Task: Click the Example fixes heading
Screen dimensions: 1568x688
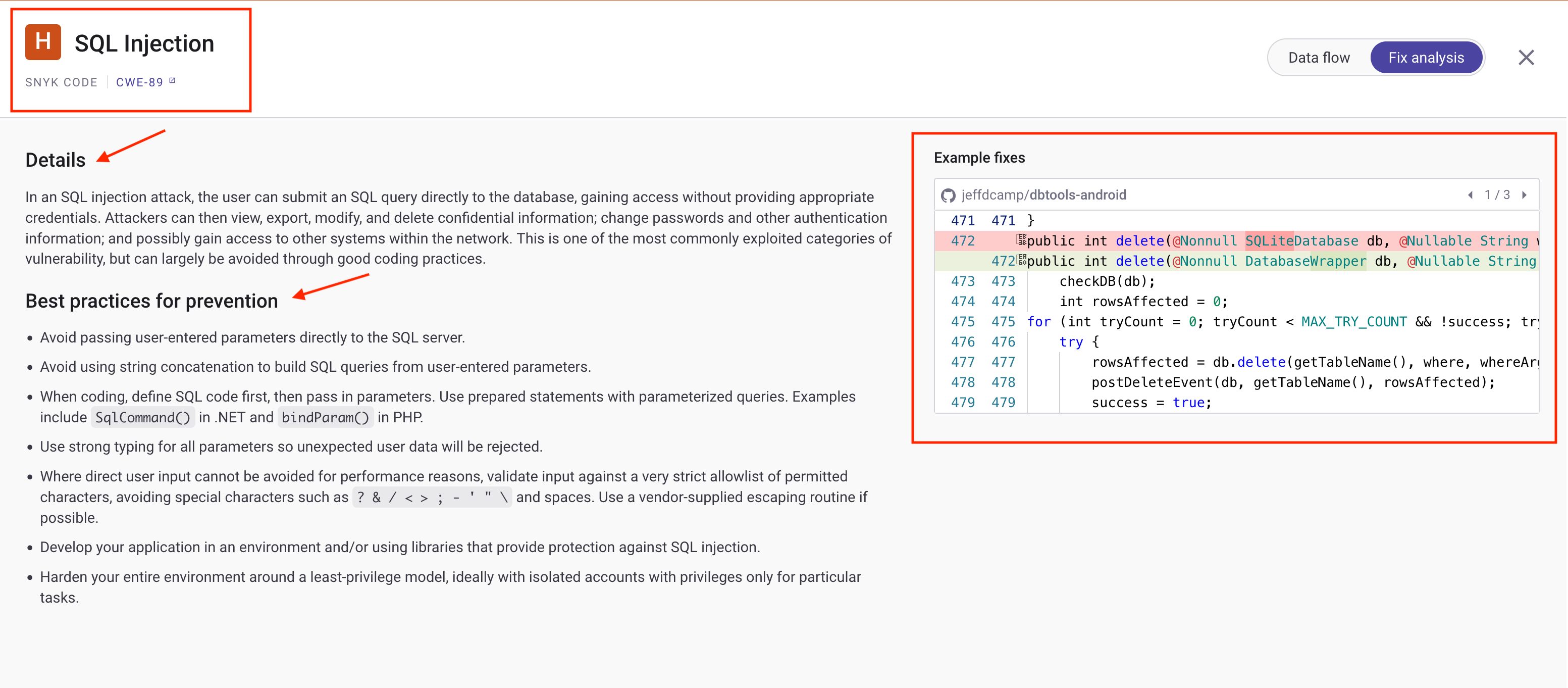Action: tap(979, 158)
